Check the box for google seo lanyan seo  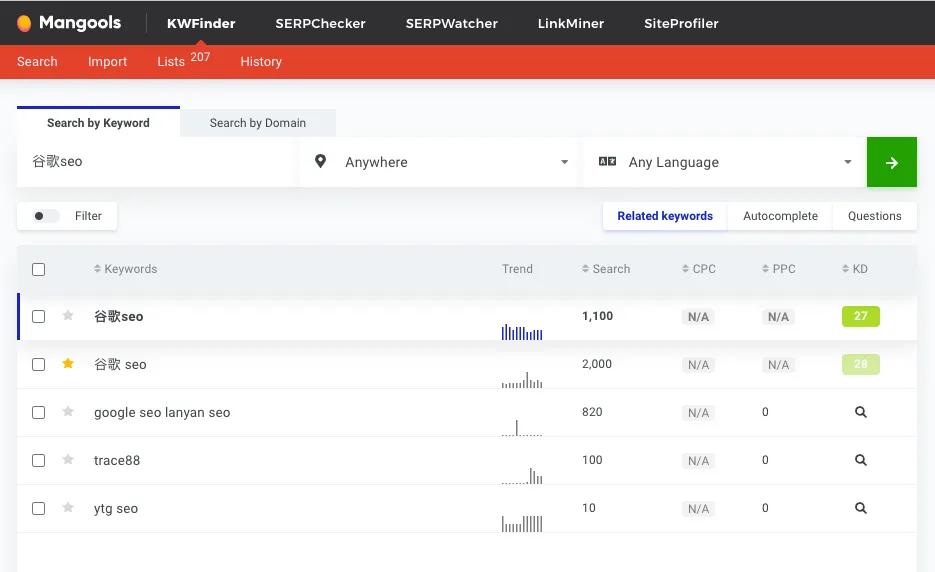pyautogui.click(x=38, y=413)
